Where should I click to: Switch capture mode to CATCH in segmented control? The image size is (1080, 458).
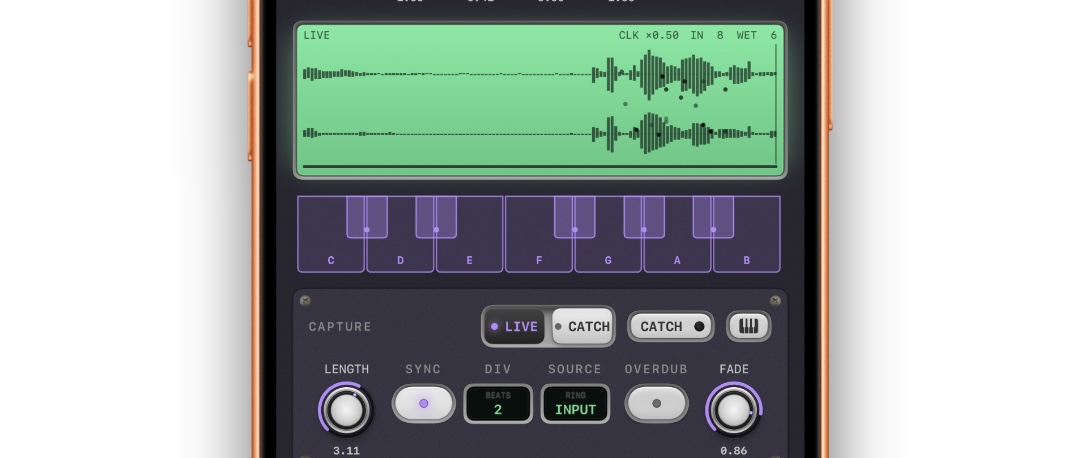[x=582, y=326]
